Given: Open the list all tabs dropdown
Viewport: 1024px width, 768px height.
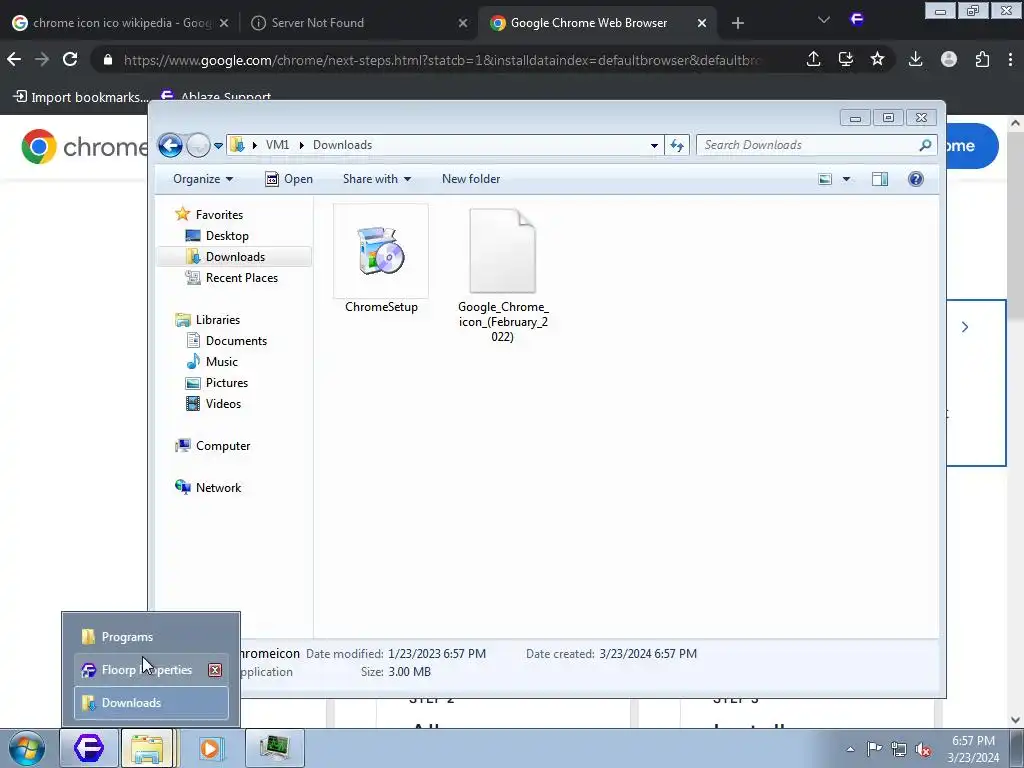Looking at the screenshot, I should pyautogui.click(x=824, y=20).
